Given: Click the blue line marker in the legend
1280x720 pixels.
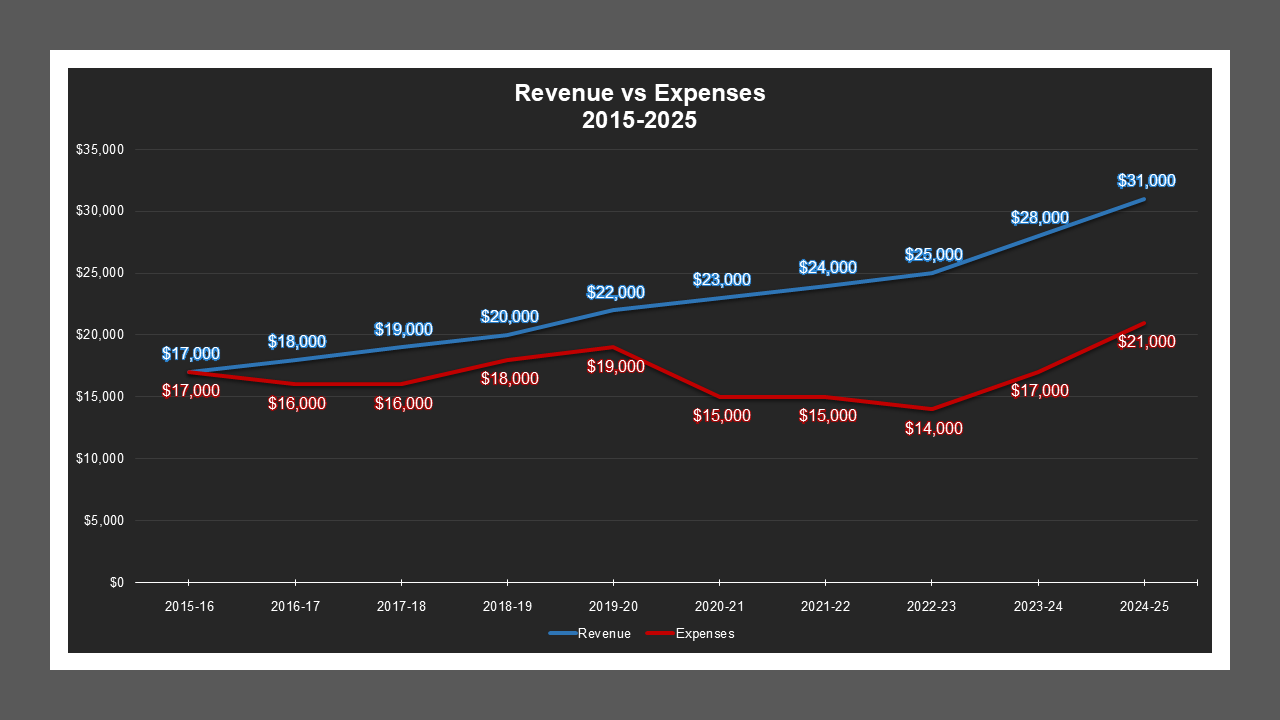Looking at the screenshot, I should [x=562, y=633].
